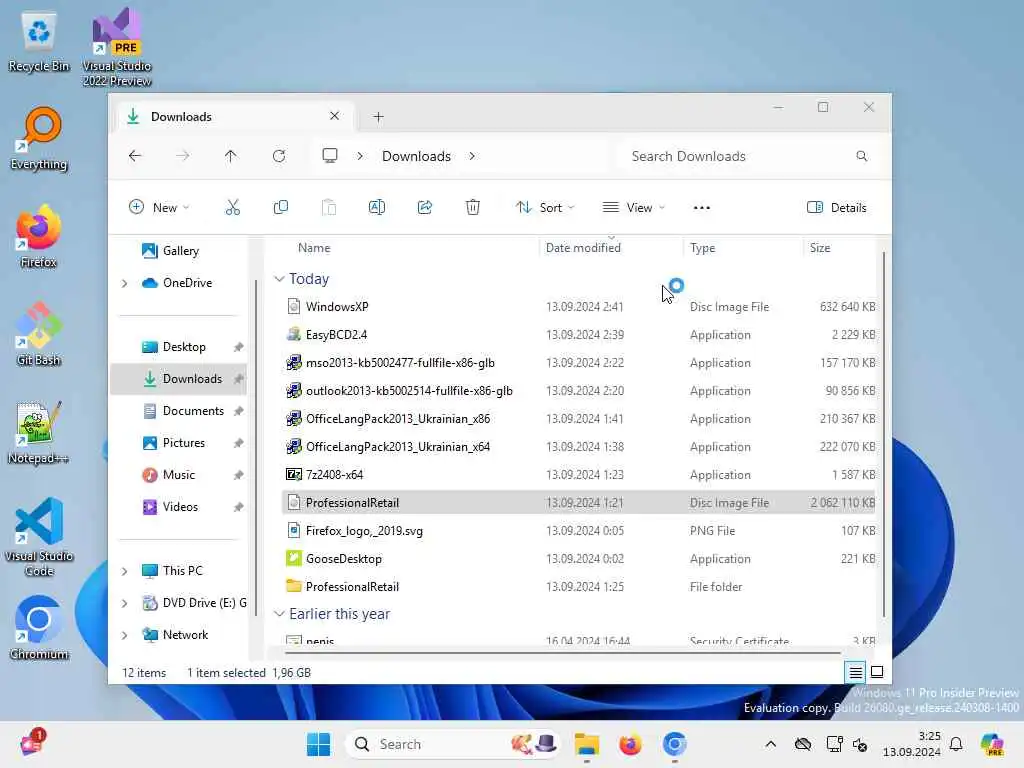1024x768 pixels.
Task: Select the GooseDesktop application file
Action: click(x=579, y=558)
